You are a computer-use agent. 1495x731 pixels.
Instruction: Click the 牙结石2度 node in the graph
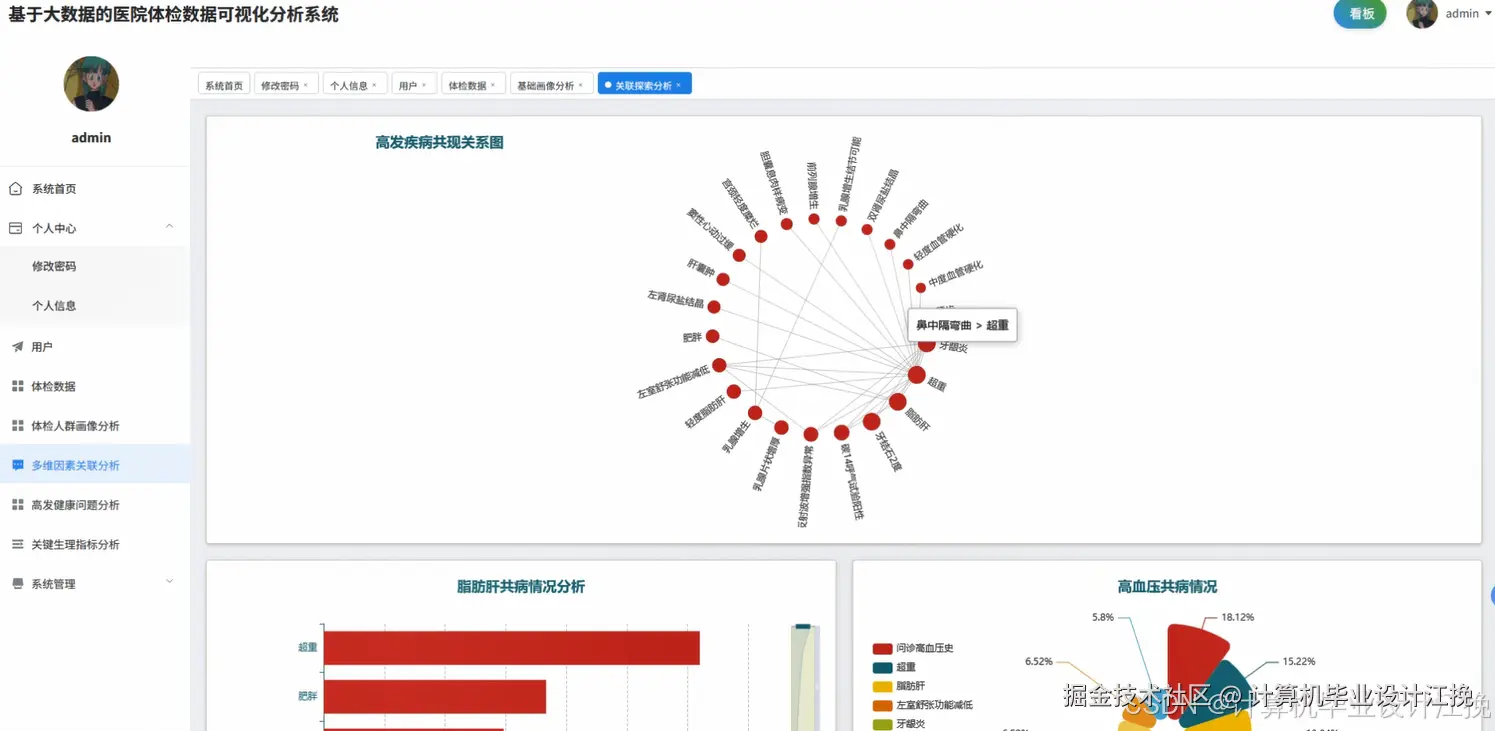coord(871,422)
